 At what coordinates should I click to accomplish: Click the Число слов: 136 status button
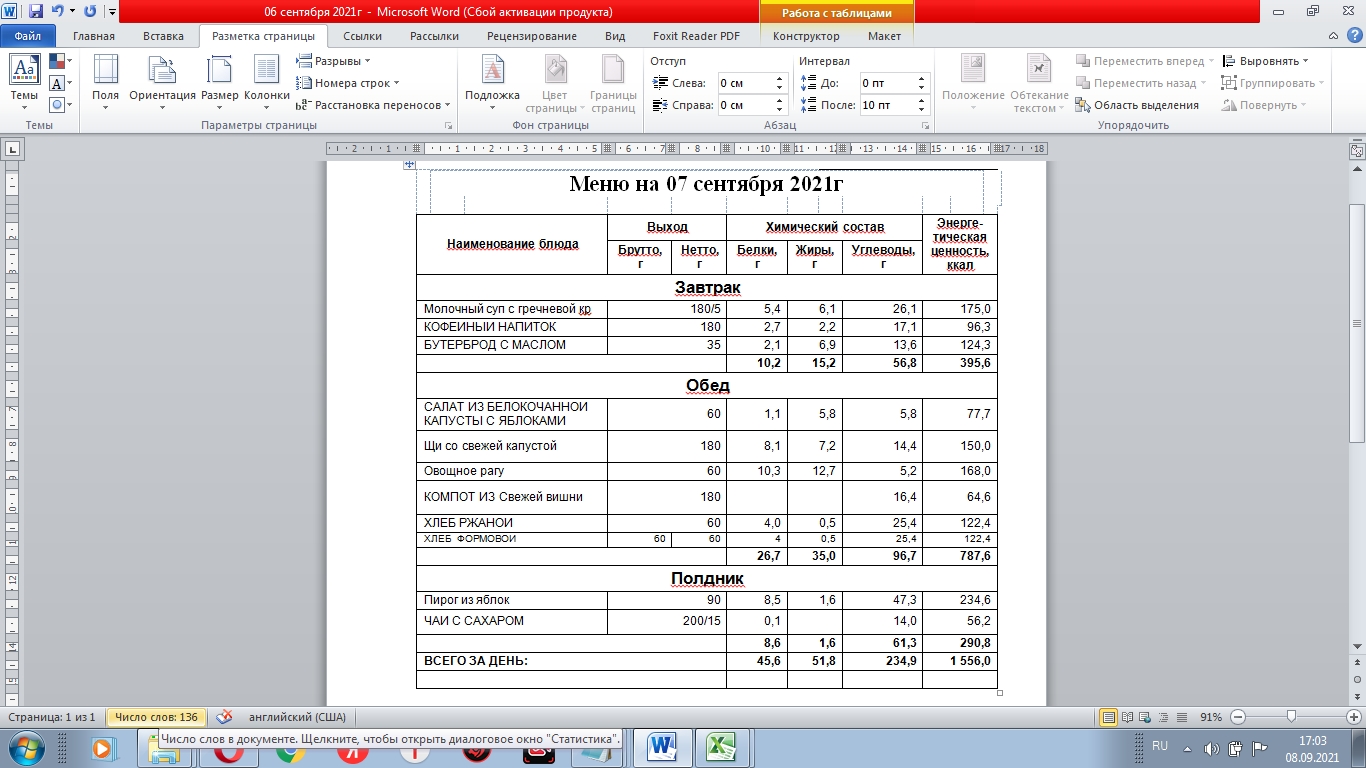155,717
